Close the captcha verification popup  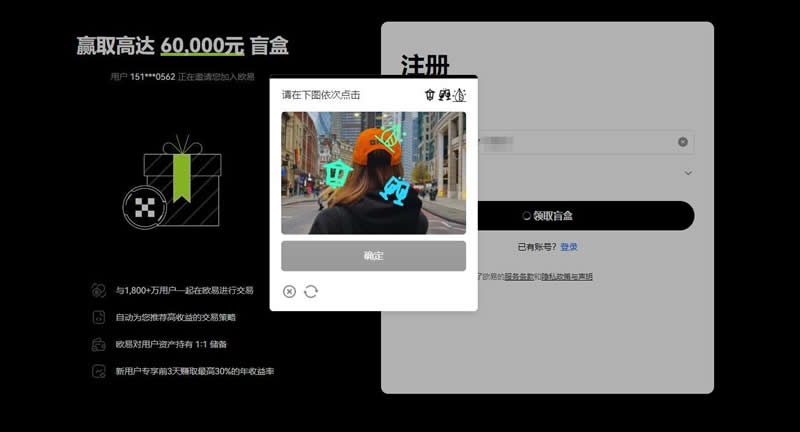tap(289, 291)
